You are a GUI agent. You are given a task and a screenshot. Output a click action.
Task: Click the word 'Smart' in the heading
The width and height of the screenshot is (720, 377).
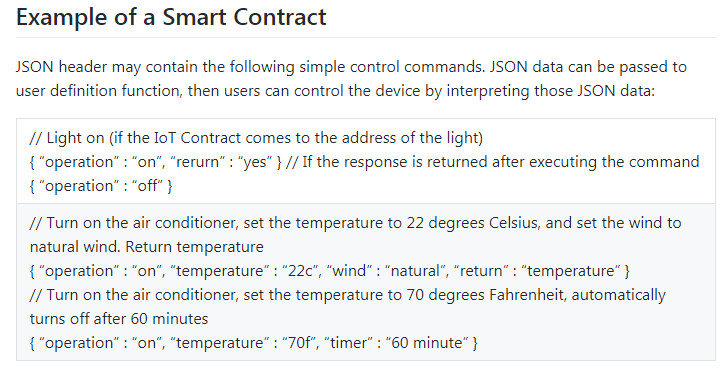pyautogui.click(x=195, y=17)
